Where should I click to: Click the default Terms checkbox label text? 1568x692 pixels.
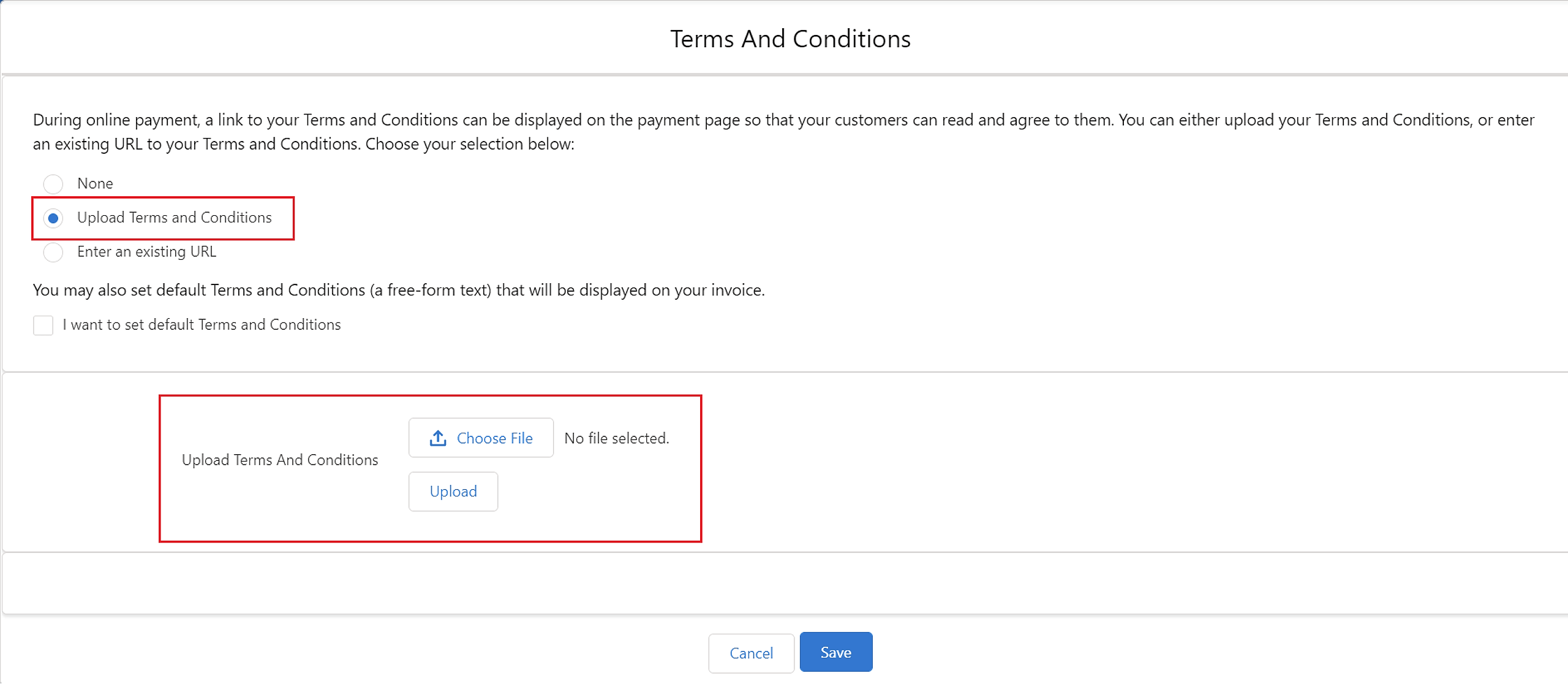pos(202,324)
